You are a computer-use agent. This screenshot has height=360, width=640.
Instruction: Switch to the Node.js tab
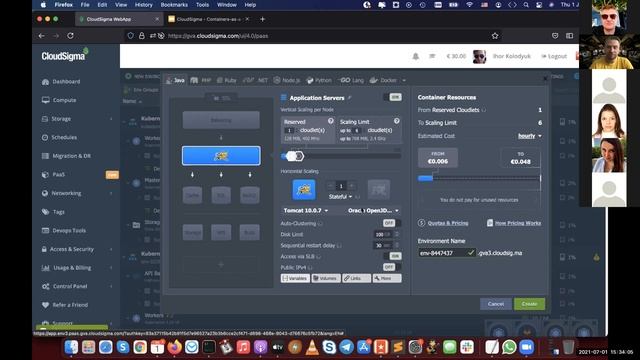(287, 80)
